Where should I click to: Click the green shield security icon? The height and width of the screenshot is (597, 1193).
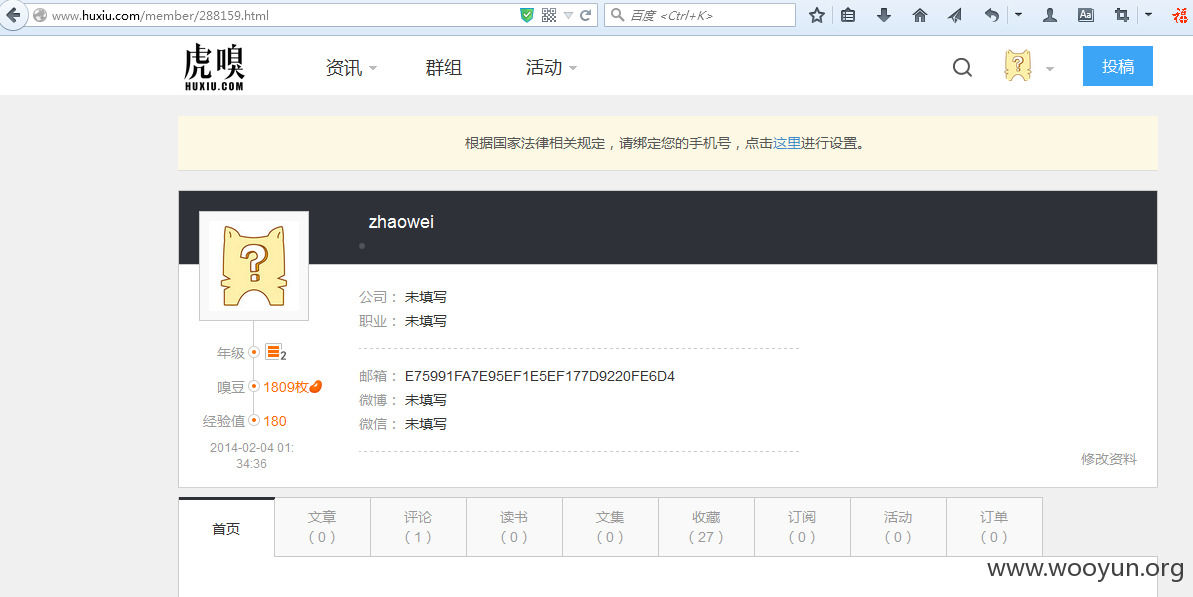[527, 15]
